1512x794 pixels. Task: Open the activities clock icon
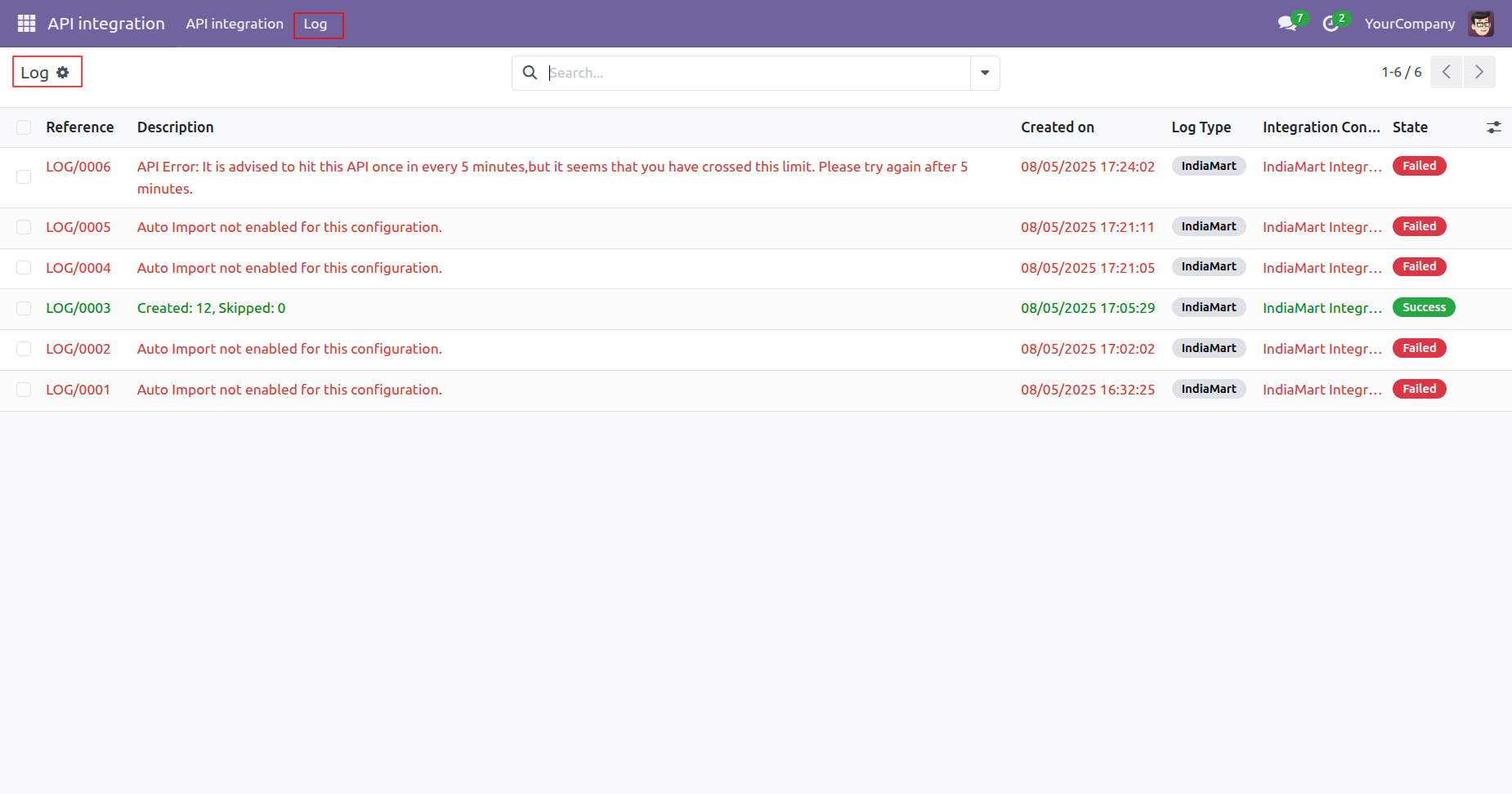[1331, 24]
